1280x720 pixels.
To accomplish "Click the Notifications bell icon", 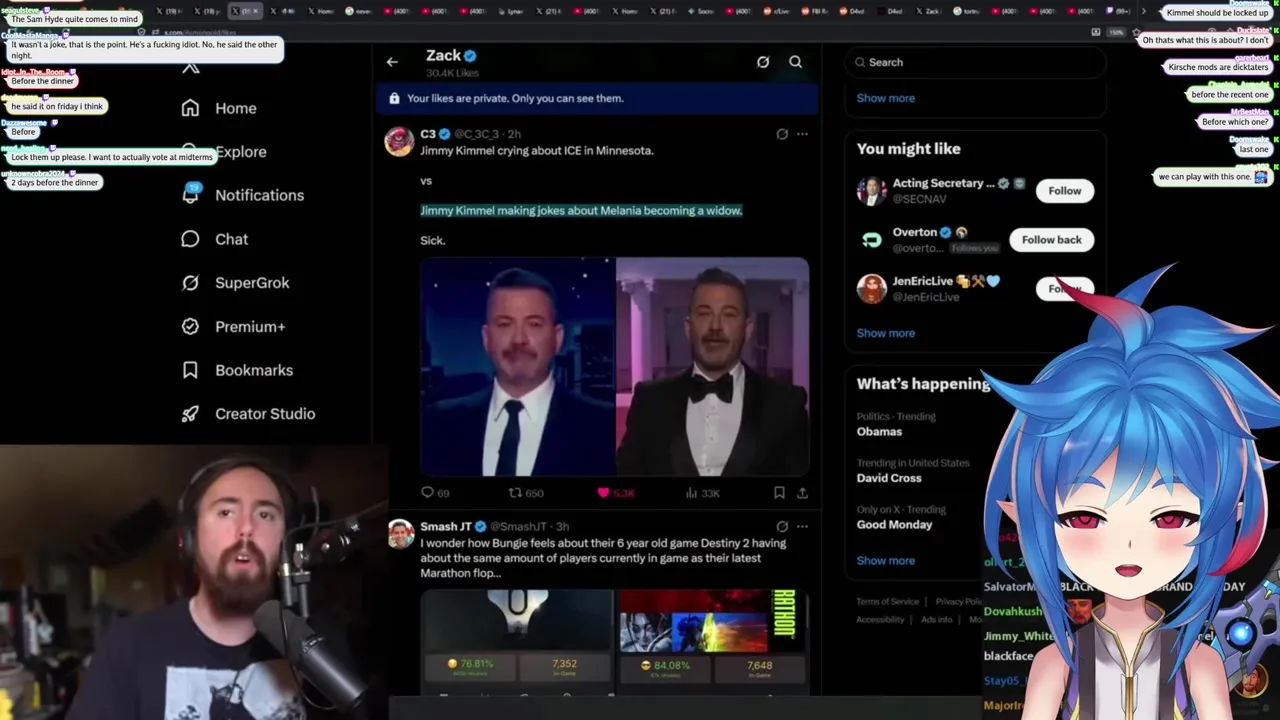I will point(190,195).
